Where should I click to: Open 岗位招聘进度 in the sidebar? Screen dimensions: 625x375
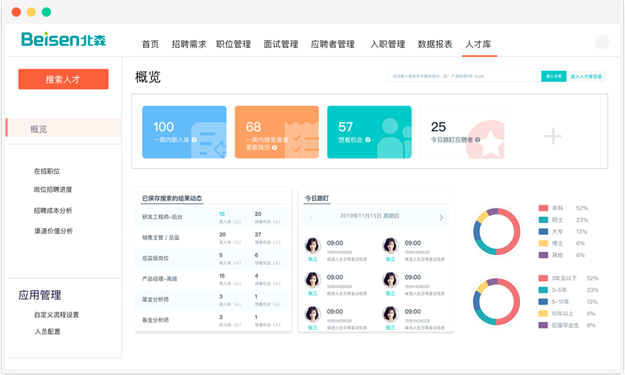[x=53, y=189]
